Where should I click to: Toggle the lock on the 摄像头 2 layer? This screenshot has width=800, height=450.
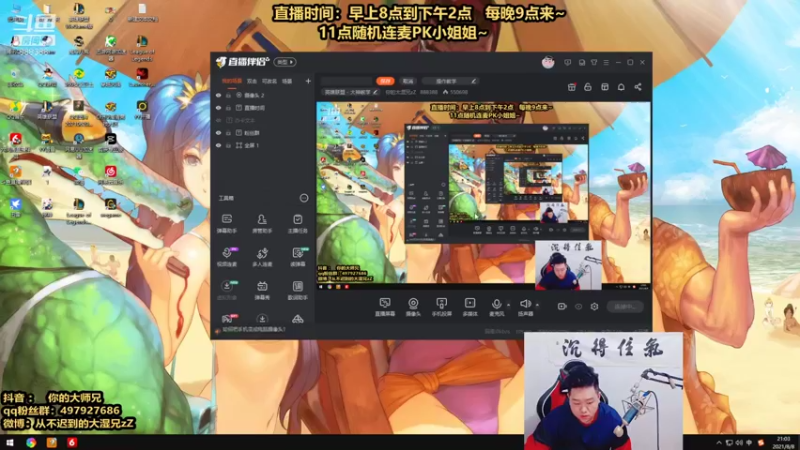pyautogui.click(x=229, y=95)
